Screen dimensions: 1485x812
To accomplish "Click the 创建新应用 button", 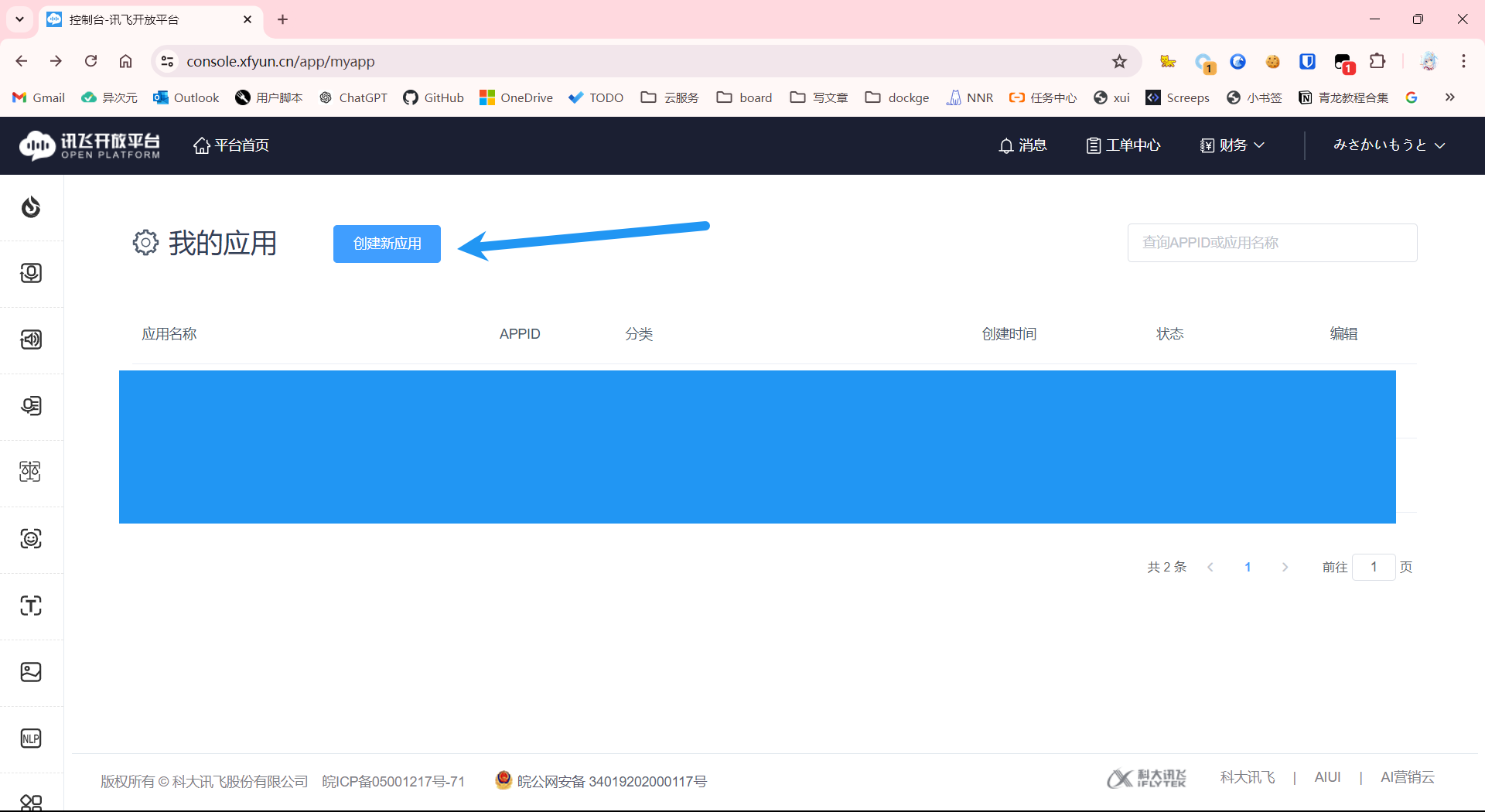I will click(x=387, y=244).
